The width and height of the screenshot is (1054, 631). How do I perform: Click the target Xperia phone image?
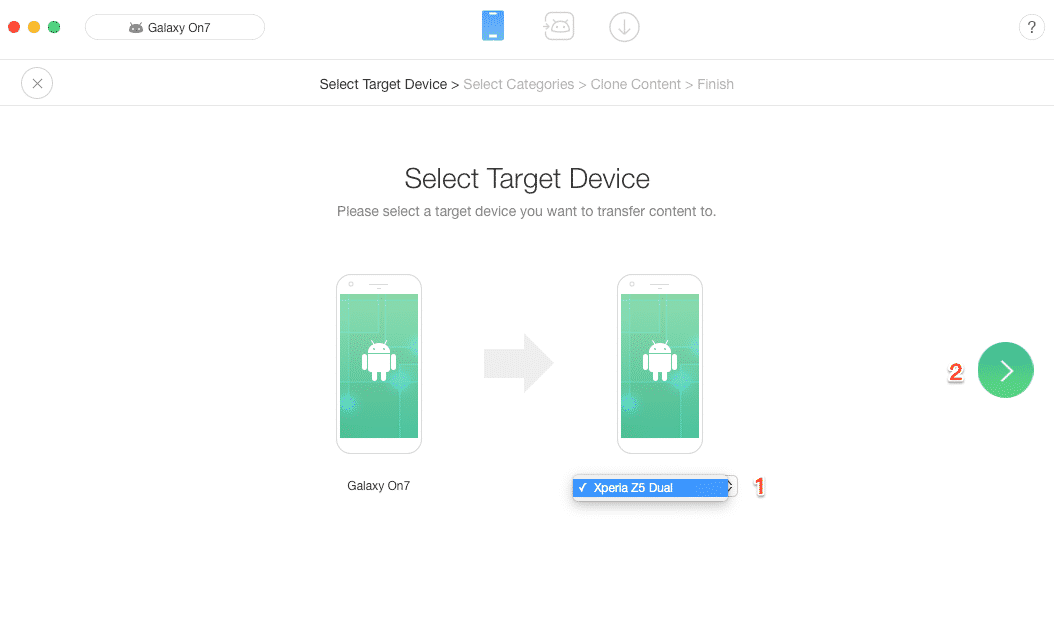pyautogui.click(x=660, y=364)
